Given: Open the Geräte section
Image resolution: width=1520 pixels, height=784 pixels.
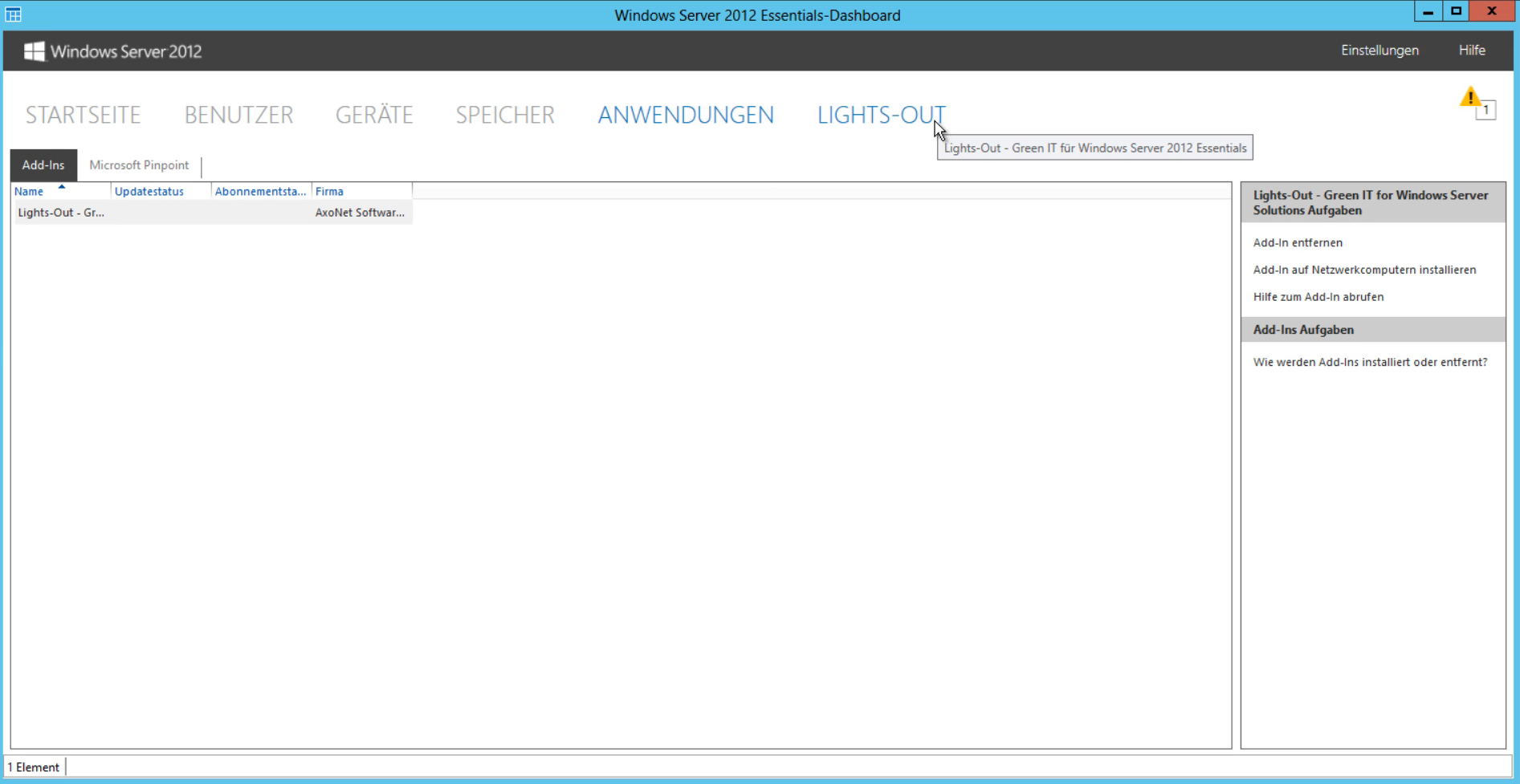Looking at the screenshot, I should [x=374, y=115].
